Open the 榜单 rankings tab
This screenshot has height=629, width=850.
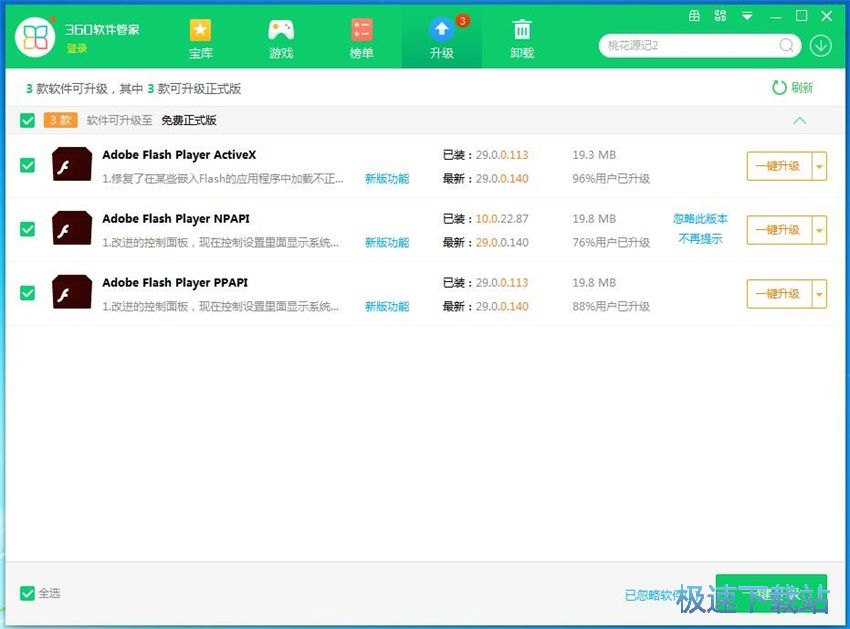[x=361, y=38]
